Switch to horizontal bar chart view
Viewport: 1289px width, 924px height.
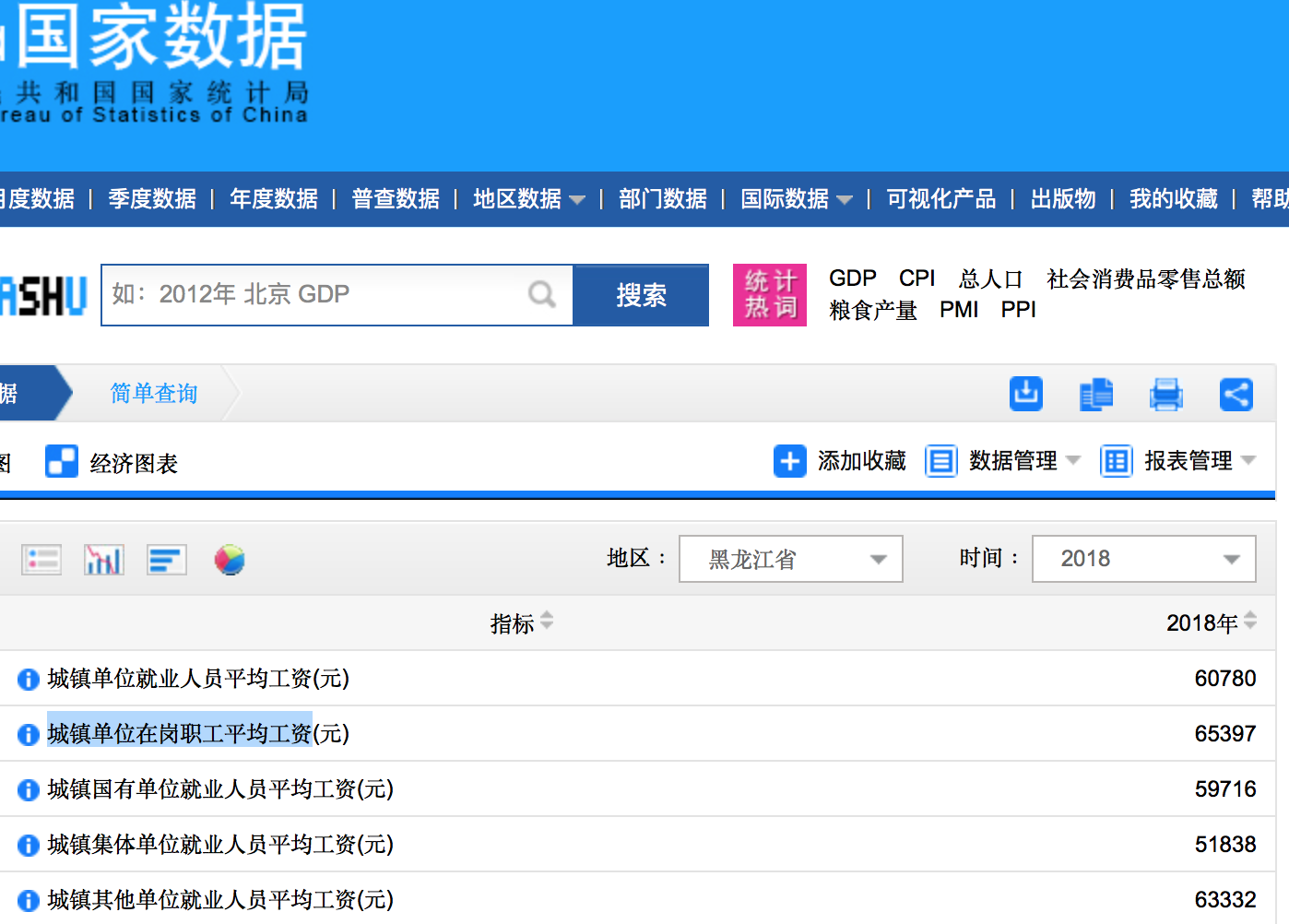point(166,560)
